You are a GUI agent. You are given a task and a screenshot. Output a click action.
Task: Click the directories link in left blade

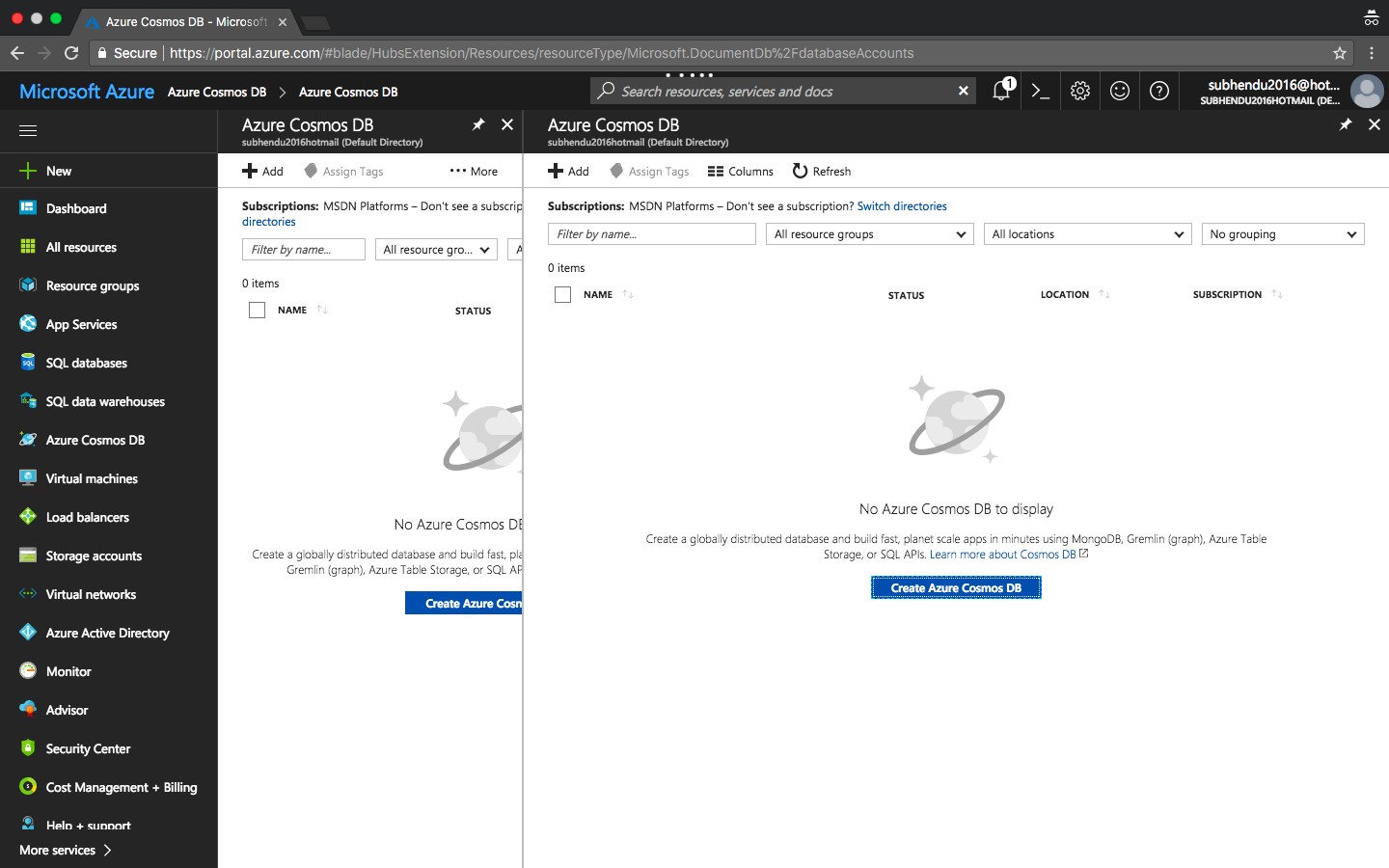click(269, 222)
